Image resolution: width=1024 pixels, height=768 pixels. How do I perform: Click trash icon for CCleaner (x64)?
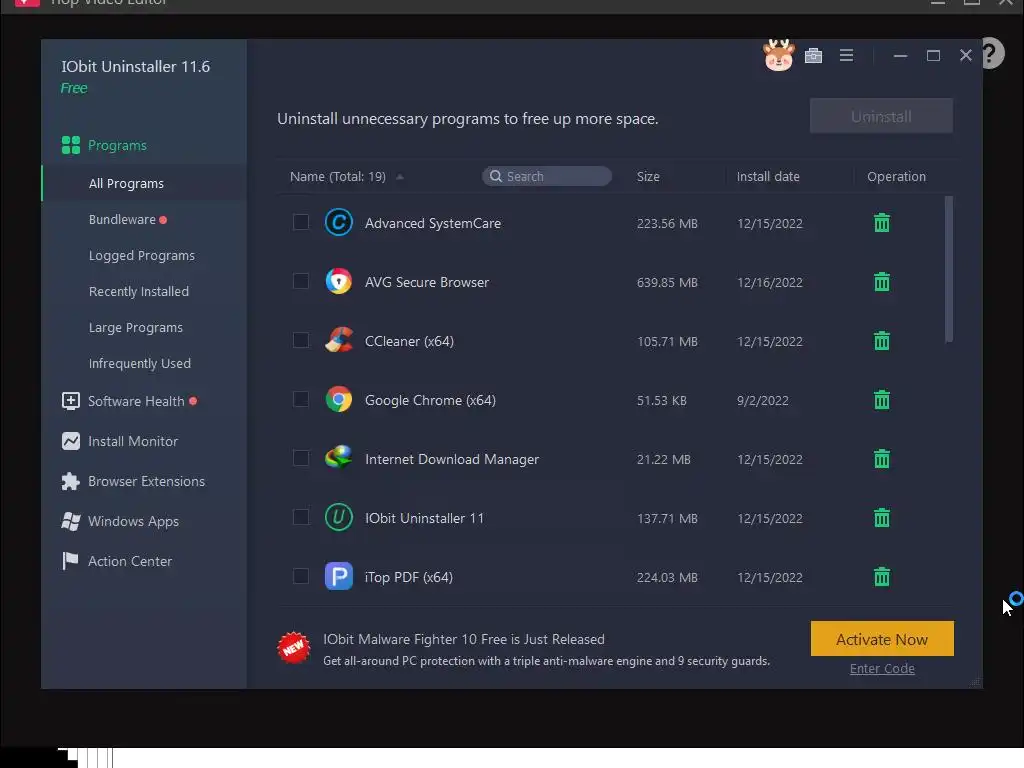click(882, 341)
